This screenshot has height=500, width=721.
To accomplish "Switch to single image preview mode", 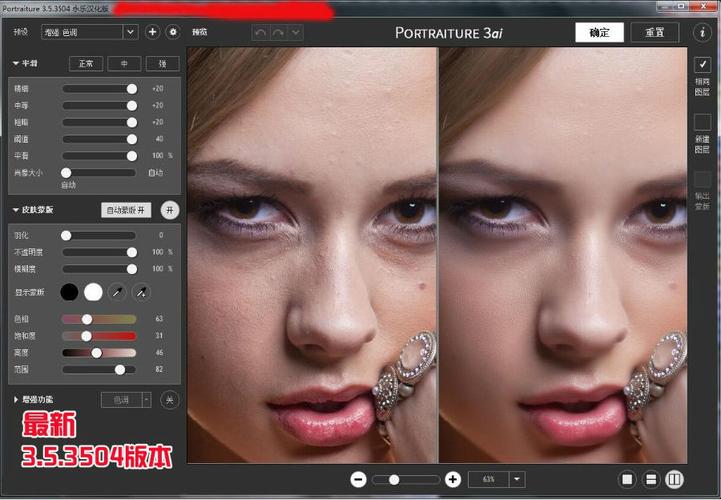I will 627,480.
